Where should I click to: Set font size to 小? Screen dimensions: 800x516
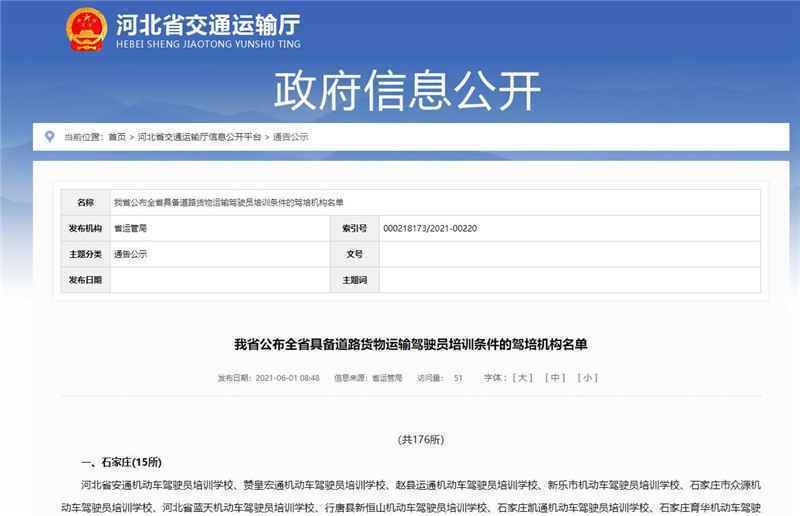(587, 378)
